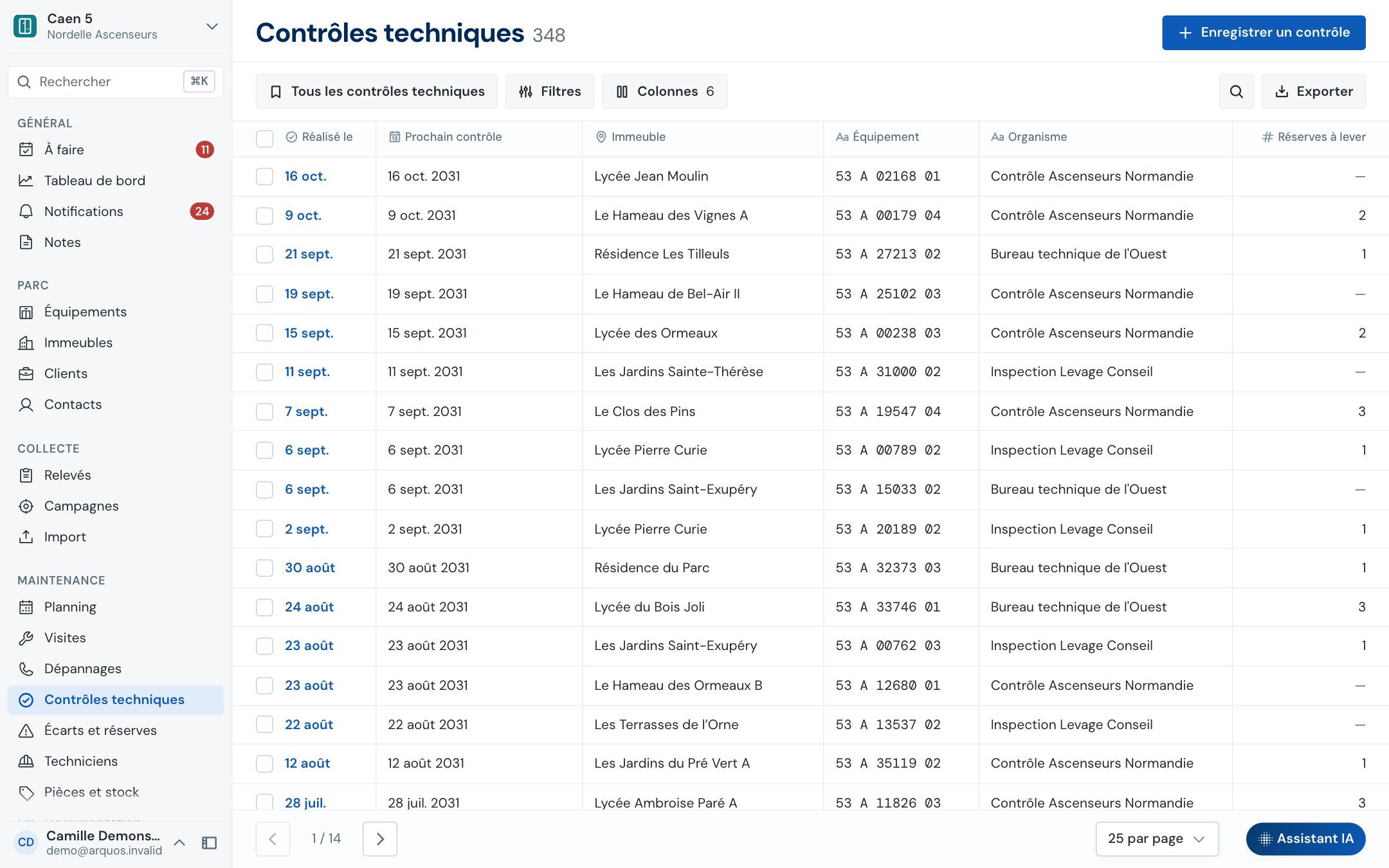Viewport: 1389px width, 868px height.
Task: Open Pièces et stock menu item
Action: point(116,792)
